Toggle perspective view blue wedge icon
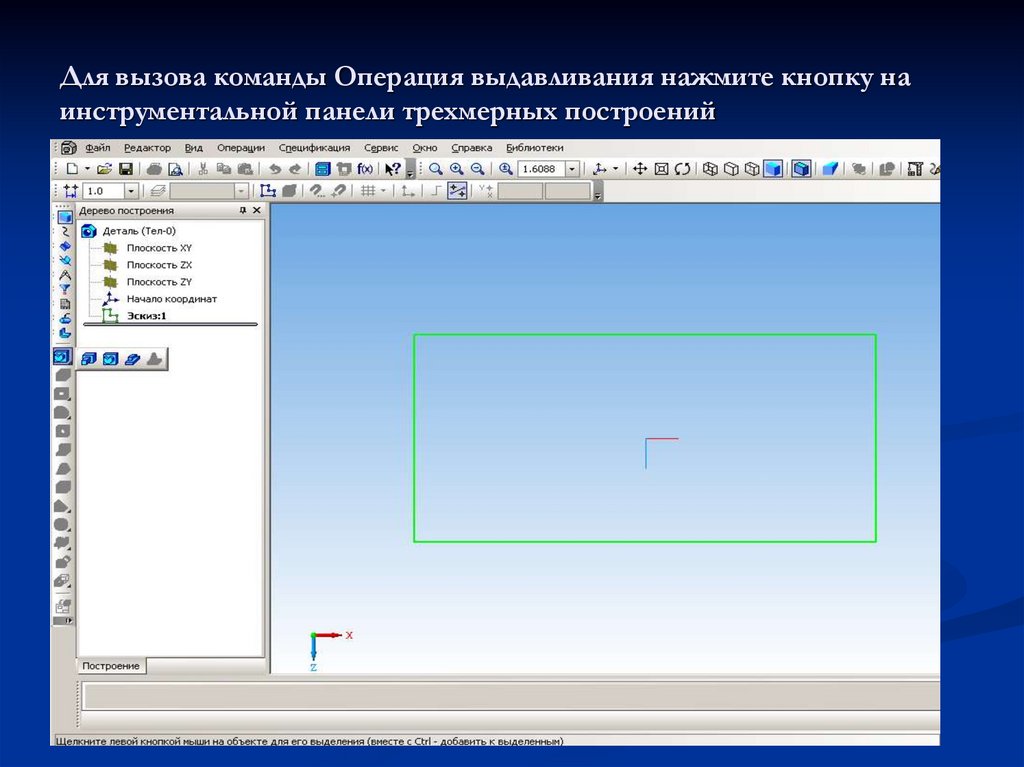 click(830, 169)
